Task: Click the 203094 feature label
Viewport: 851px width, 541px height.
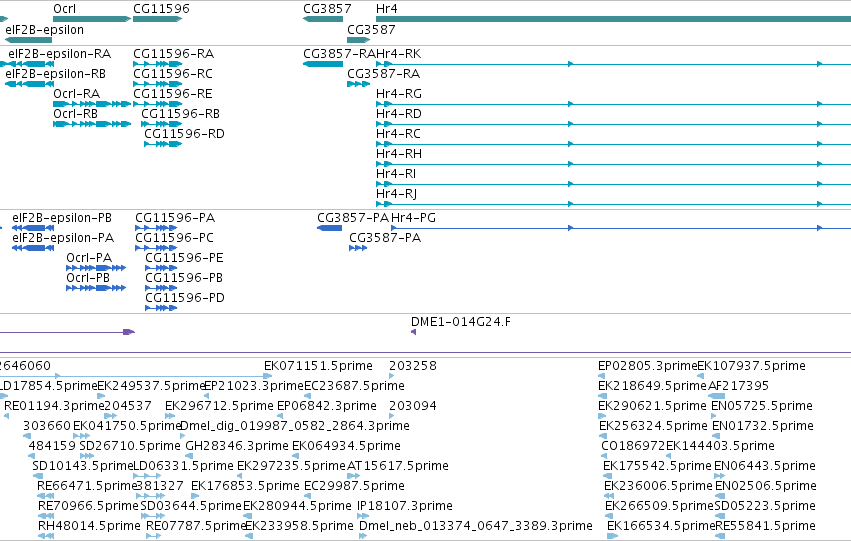Action: [413, 406]
